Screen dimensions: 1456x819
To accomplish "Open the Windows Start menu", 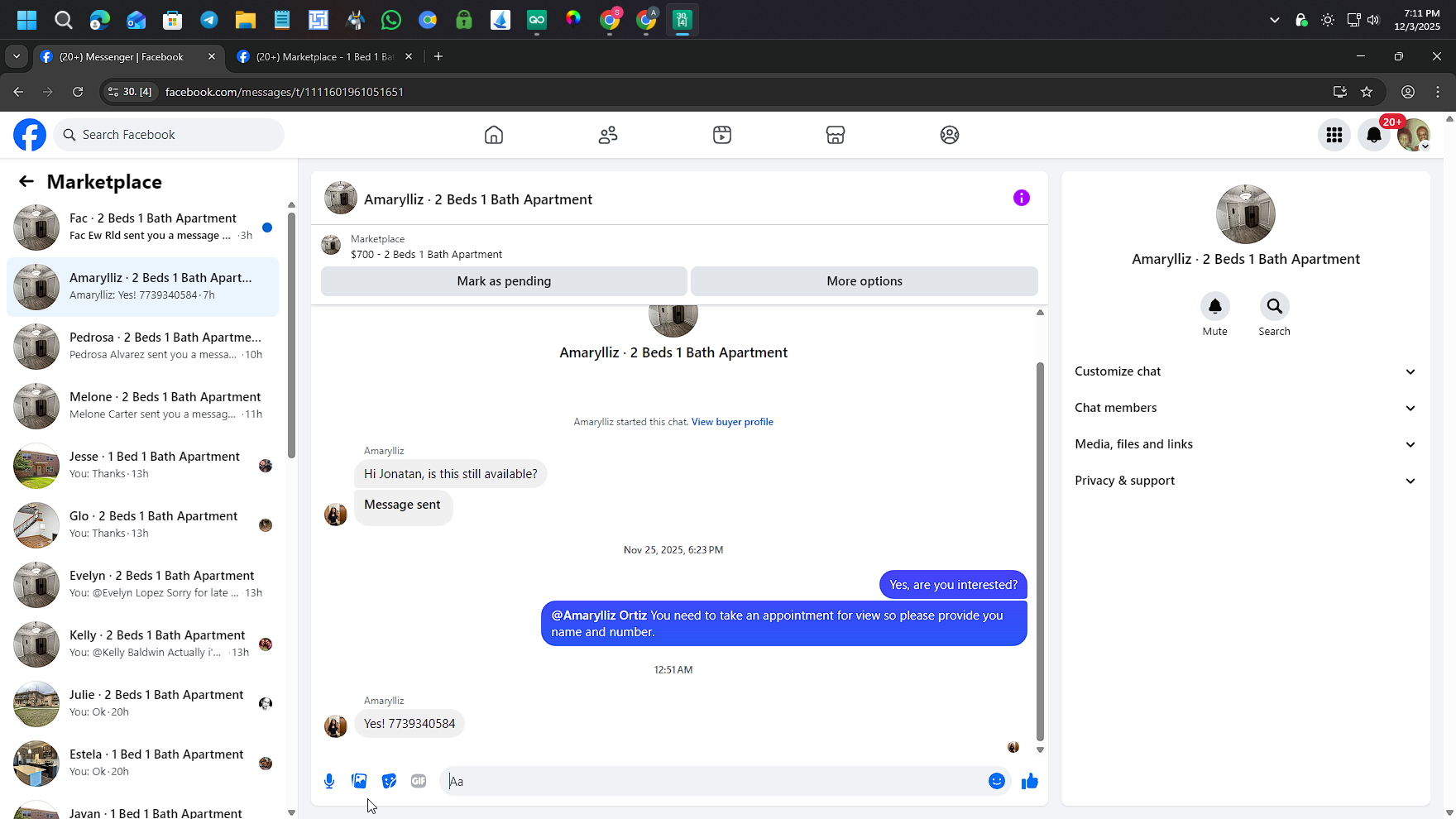I will pyautogui.click(x=27, y=20).
